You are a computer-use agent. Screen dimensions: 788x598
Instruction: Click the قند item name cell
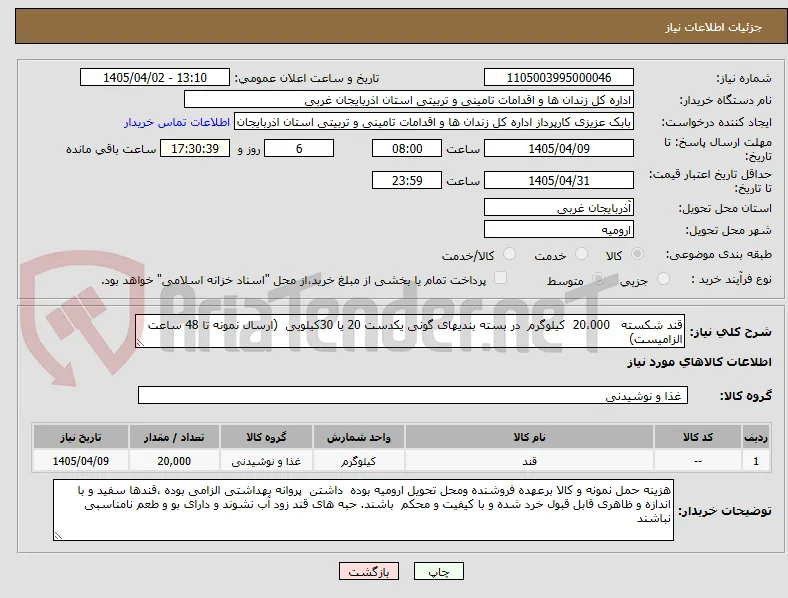tap(529, 461)
